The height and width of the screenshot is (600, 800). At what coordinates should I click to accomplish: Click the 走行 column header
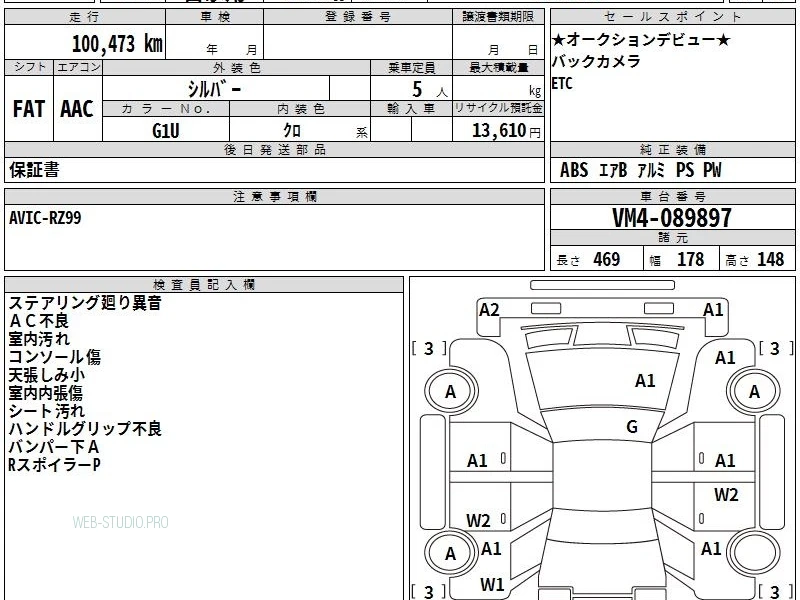(x=85, y=17)
